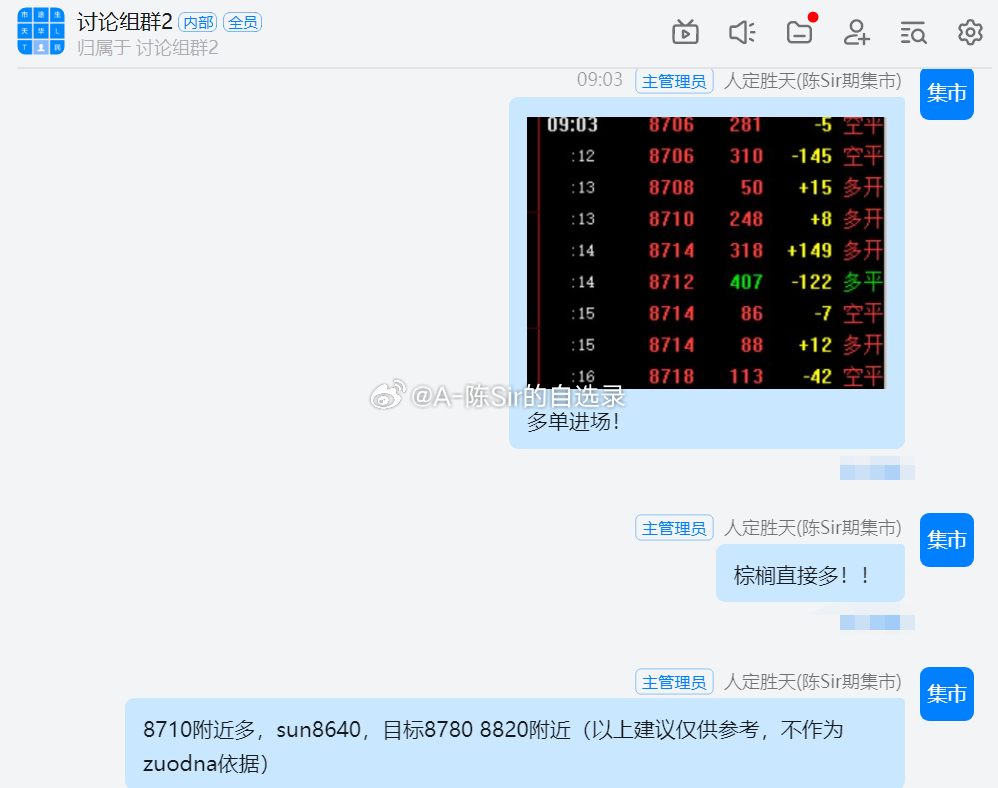Screen dimensions: 998x788
Task: Click the 集市 button beside the 棕榈直接多 message
Action: pyautogui.click(x=946, y=540)
